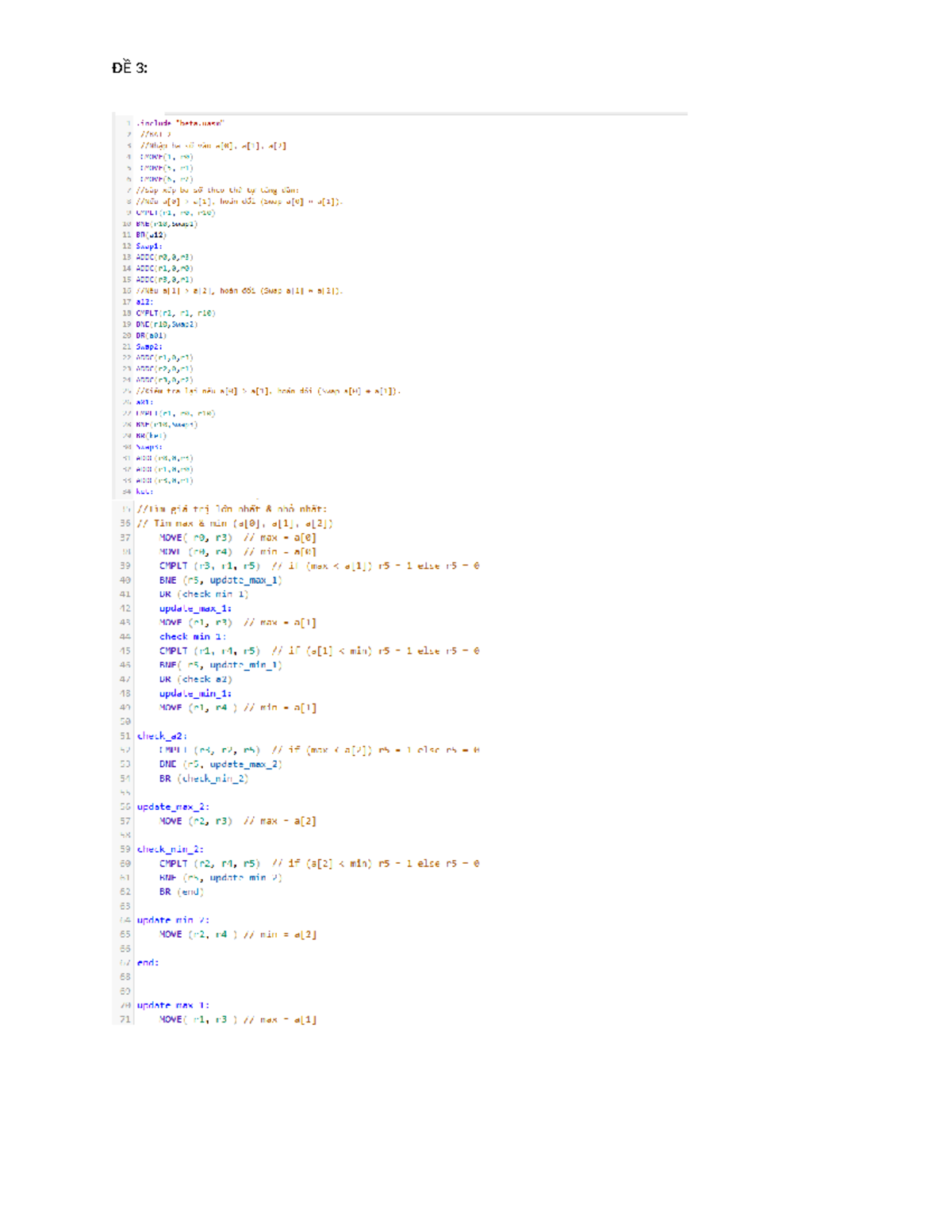Click the .include "beta.uasm" line
Image resolution: width=952 pixels, height=1232 pixels.
point(181,123)
